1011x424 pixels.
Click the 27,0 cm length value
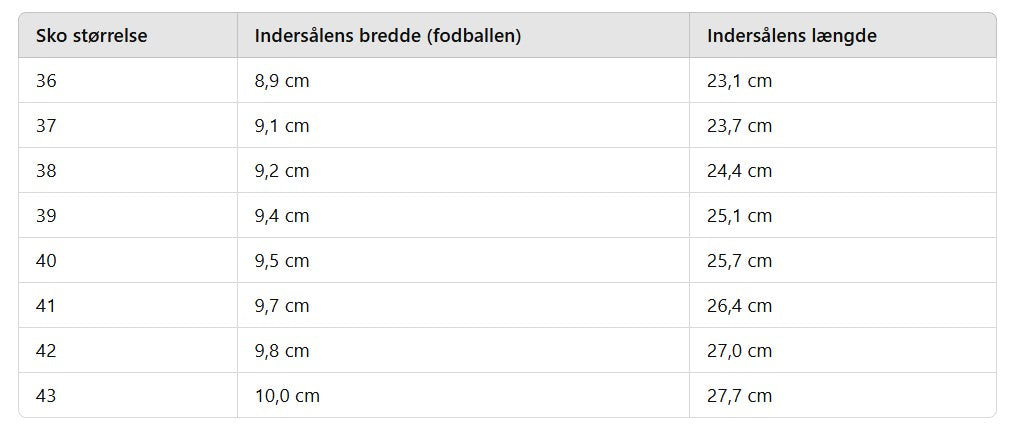739,351
